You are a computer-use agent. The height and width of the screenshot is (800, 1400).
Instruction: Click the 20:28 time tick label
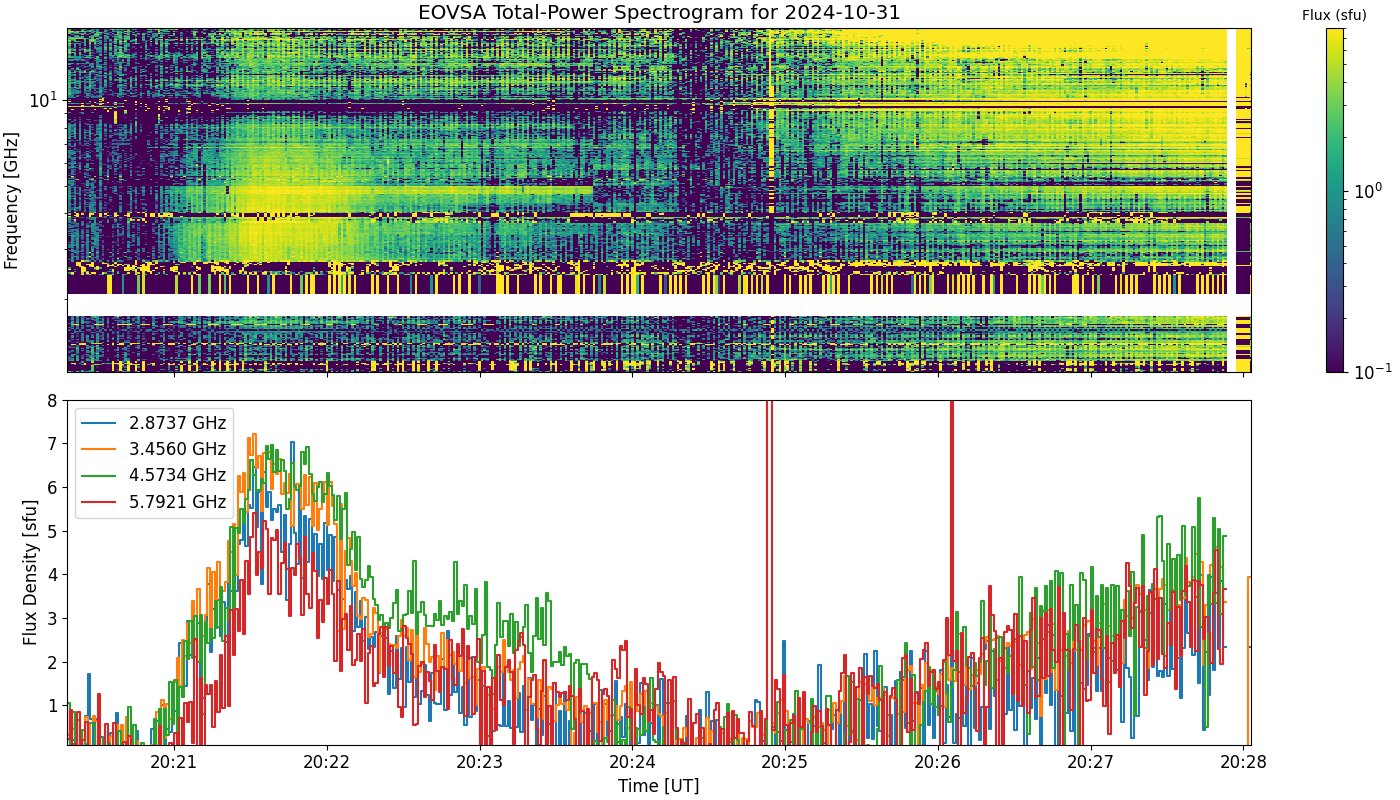point(1244,763)
